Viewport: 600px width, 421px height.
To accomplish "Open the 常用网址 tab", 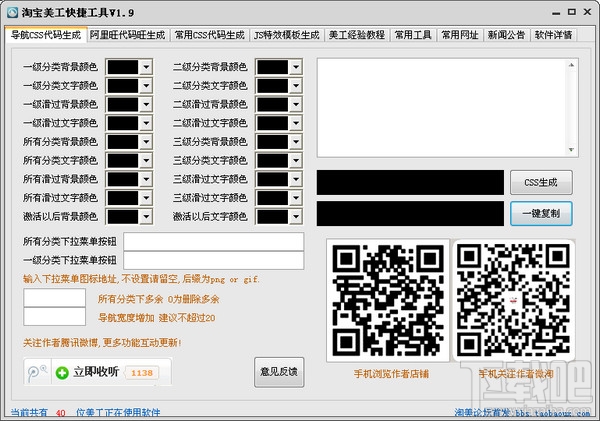I will click(460, 35).
